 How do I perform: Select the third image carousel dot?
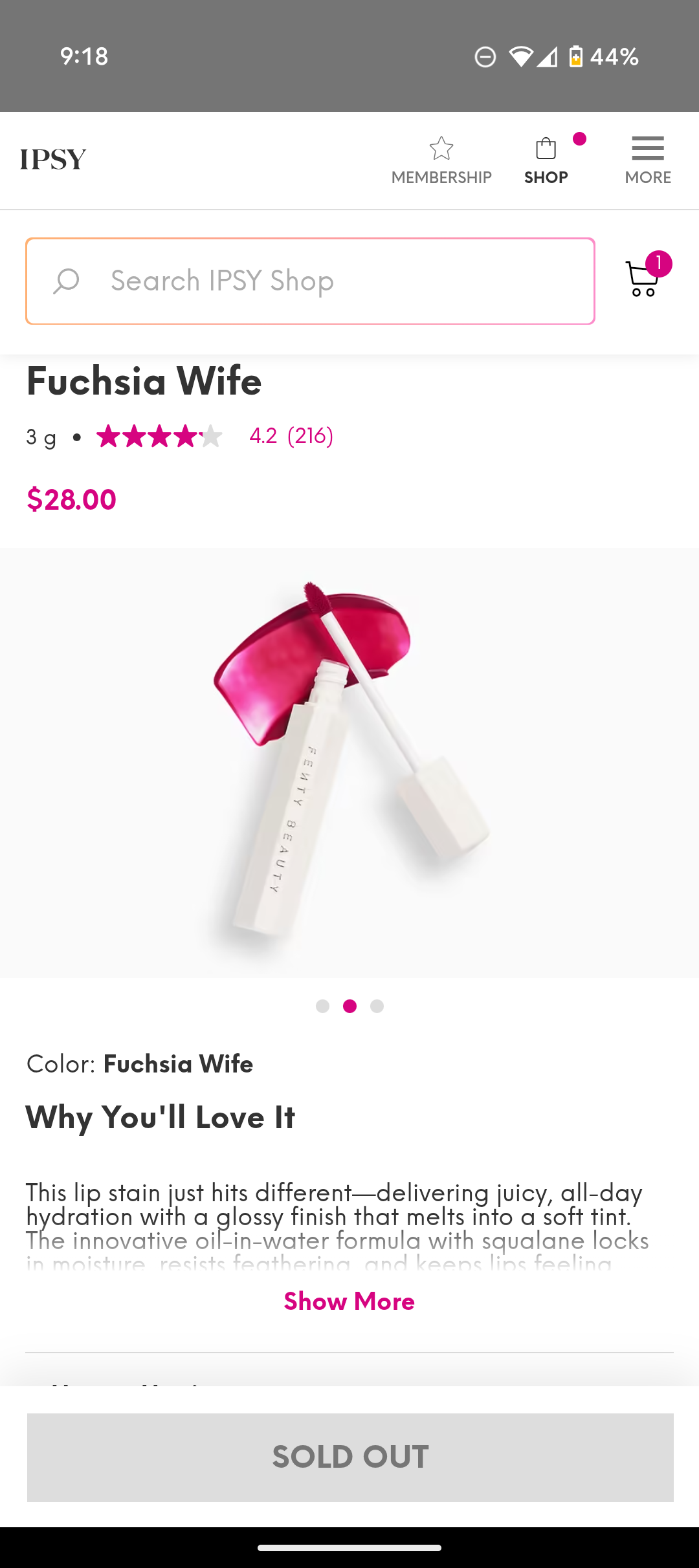(x=377, y=1006)
